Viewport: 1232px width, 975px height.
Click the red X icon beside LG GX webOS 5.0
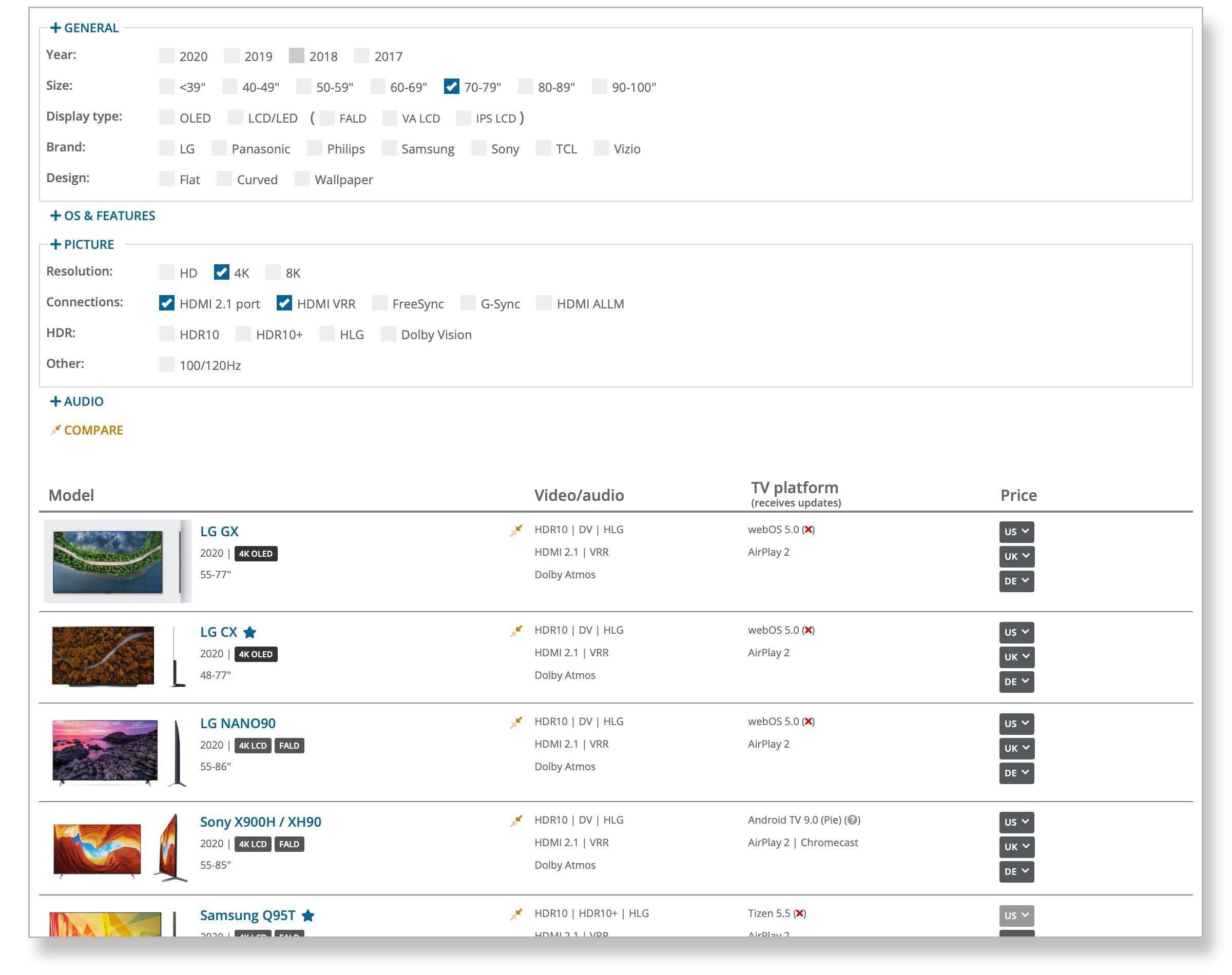click(808, 530)
